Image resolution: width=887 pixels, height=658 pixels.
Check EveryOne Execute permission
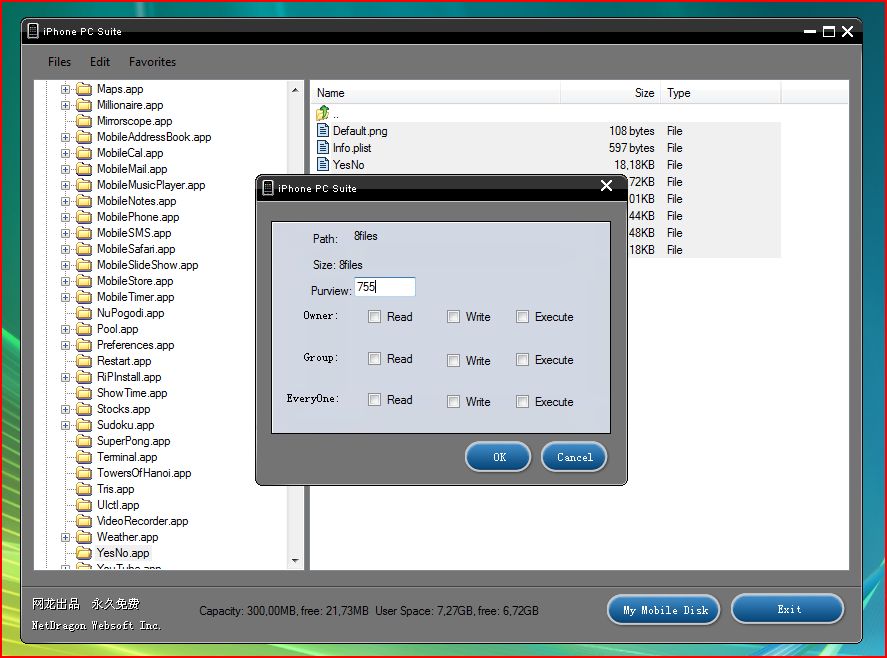pos(522,401)
